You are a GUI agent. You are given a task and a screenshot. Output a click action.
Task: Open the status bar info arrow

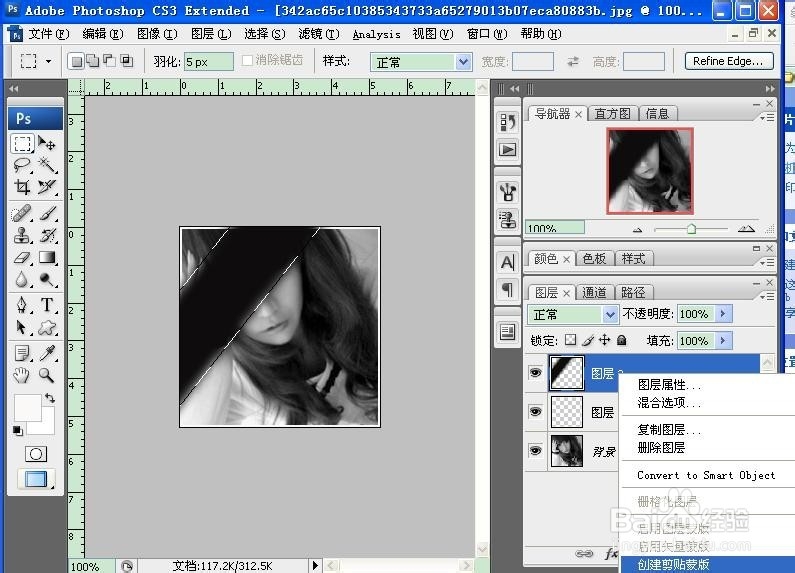click(315, 565)
